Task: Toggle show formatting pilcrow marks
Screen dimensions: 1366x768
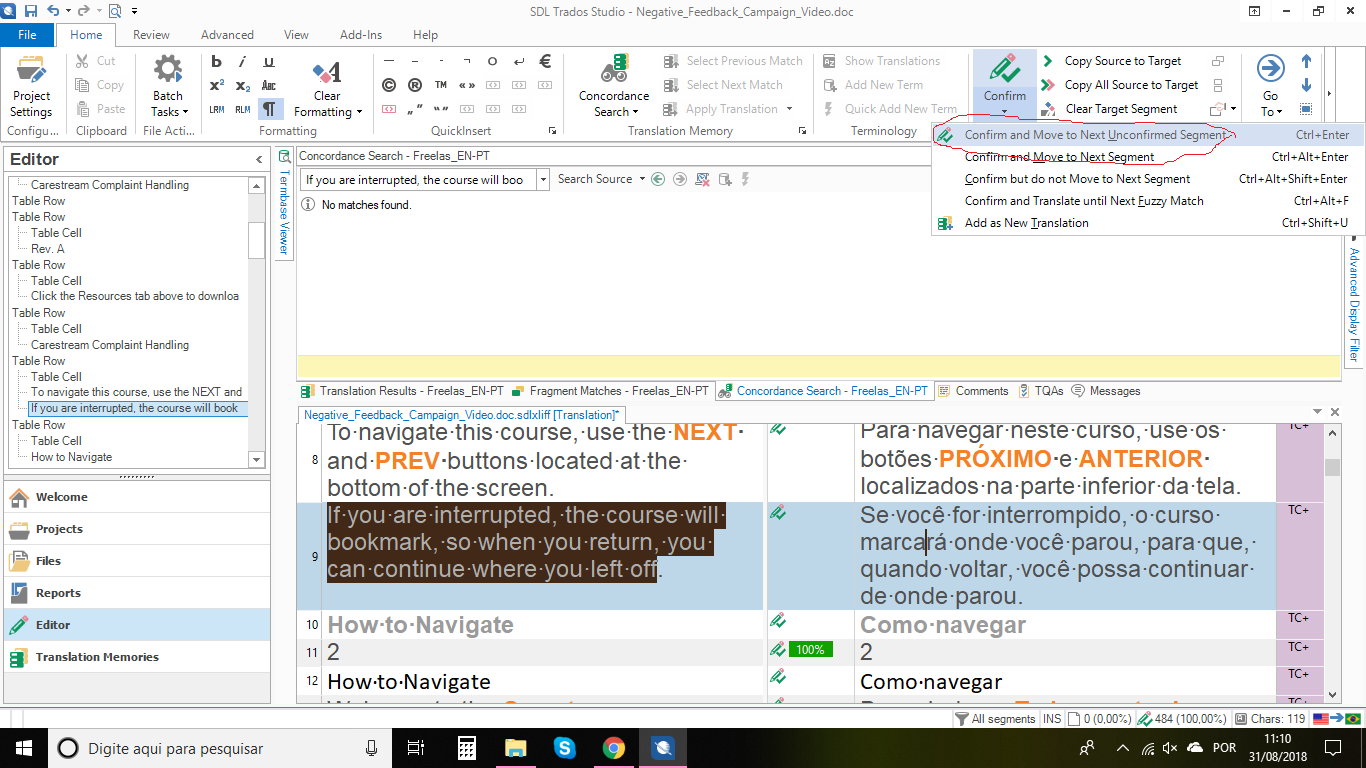Action: (270, 109)
